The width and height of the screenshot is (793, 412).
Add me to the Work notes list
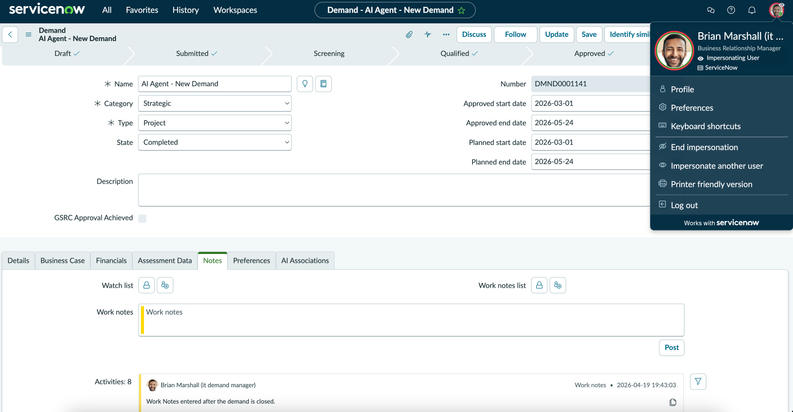click(558, 286)
